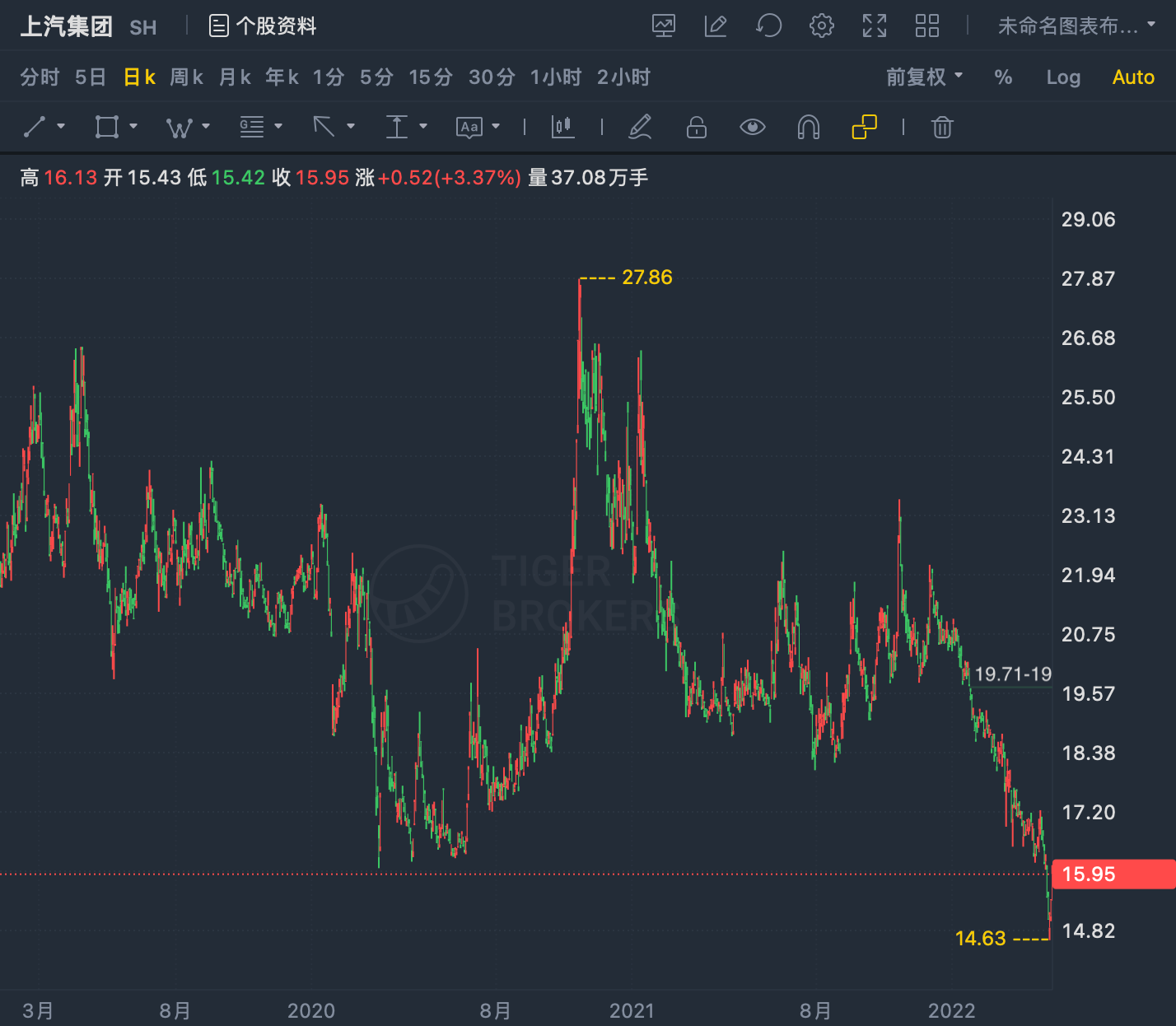Open 个股资料 stock profile link

(263, 26)
